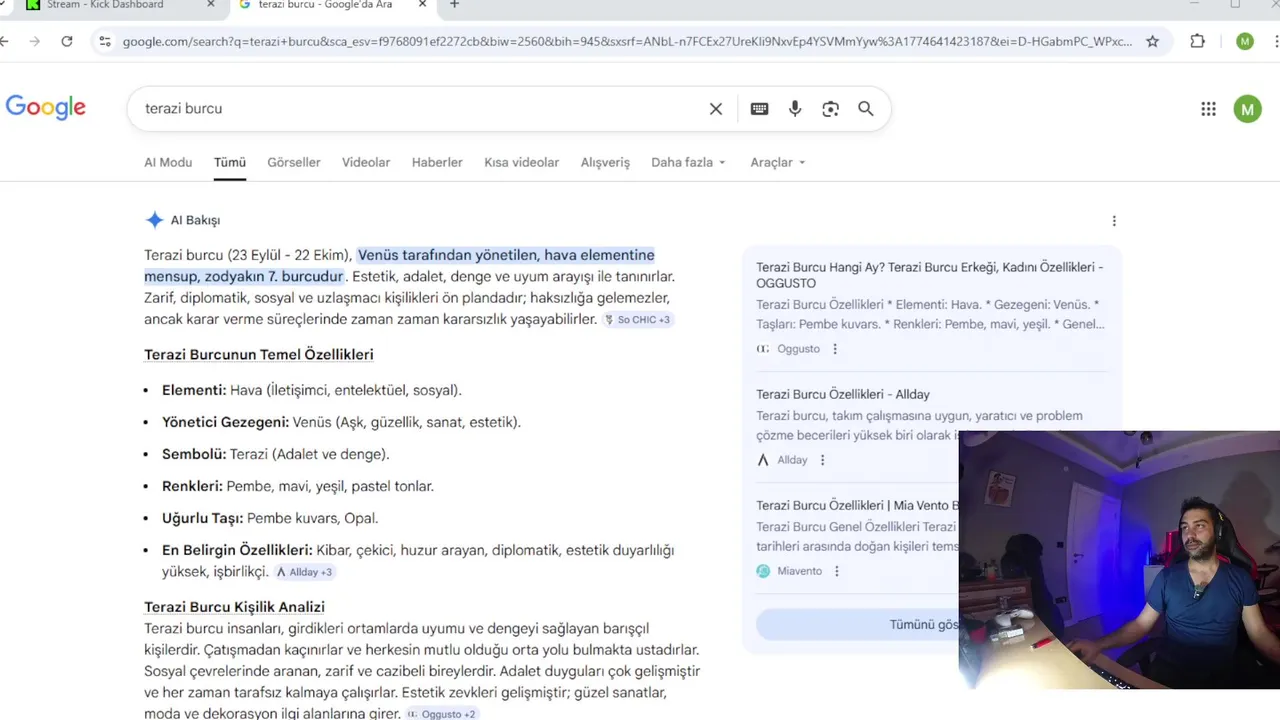Image resolution: width=1280 pixels, height=720 pixels.
Task: Click the Miavento source name label
Action: (x=799, y=571)
